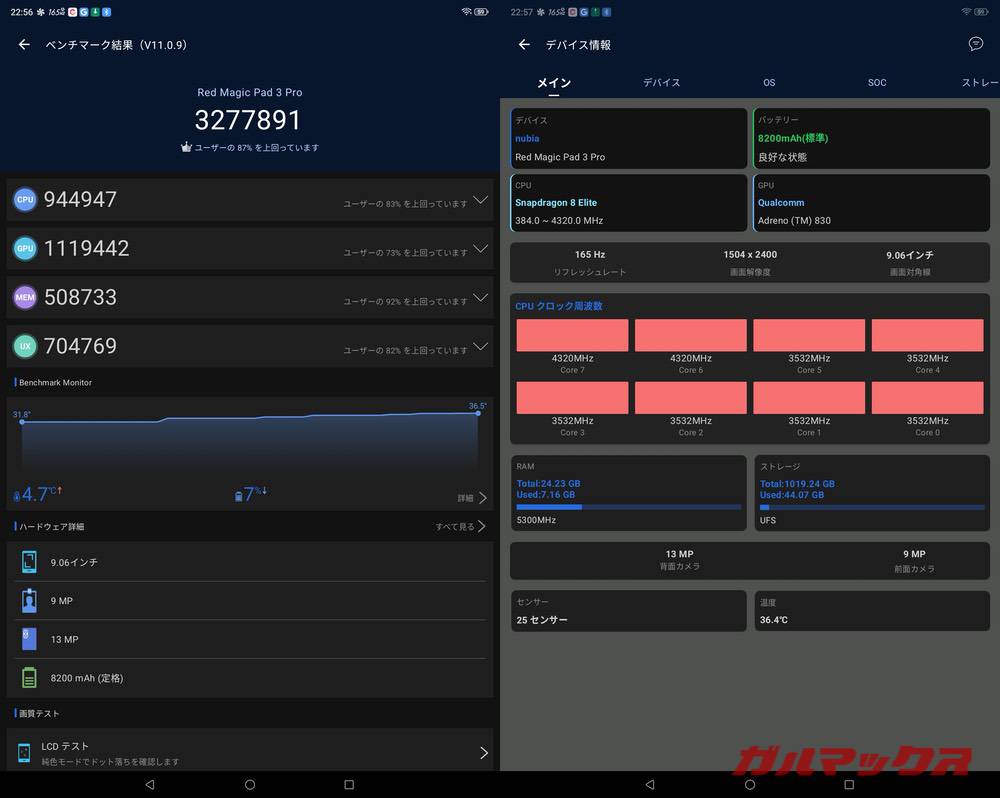
Task: Expand the CPU score 944947 details
Action: (x=480, y=200)
